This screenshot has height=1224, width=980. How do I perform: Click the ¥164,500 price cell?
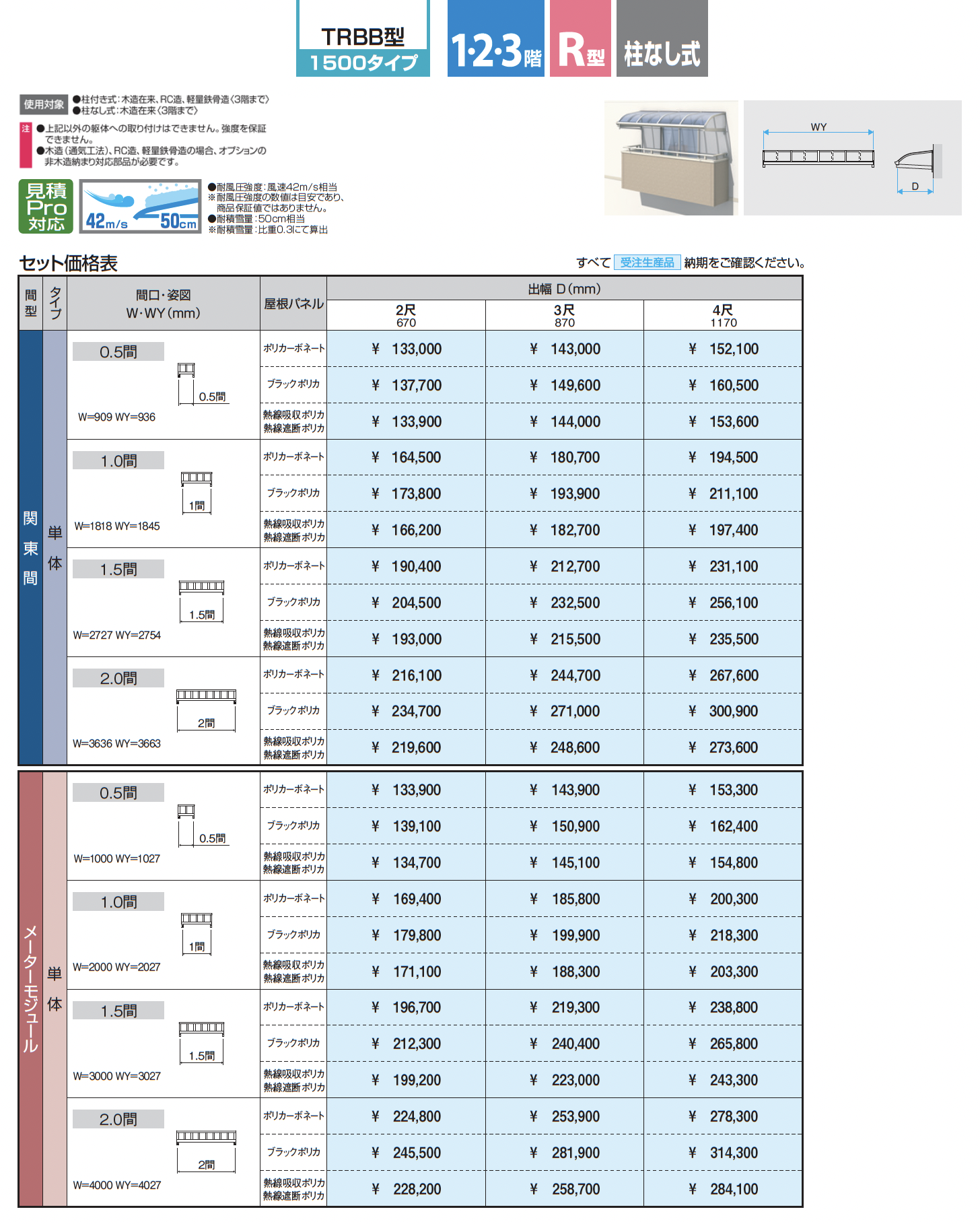pos(406,457)
